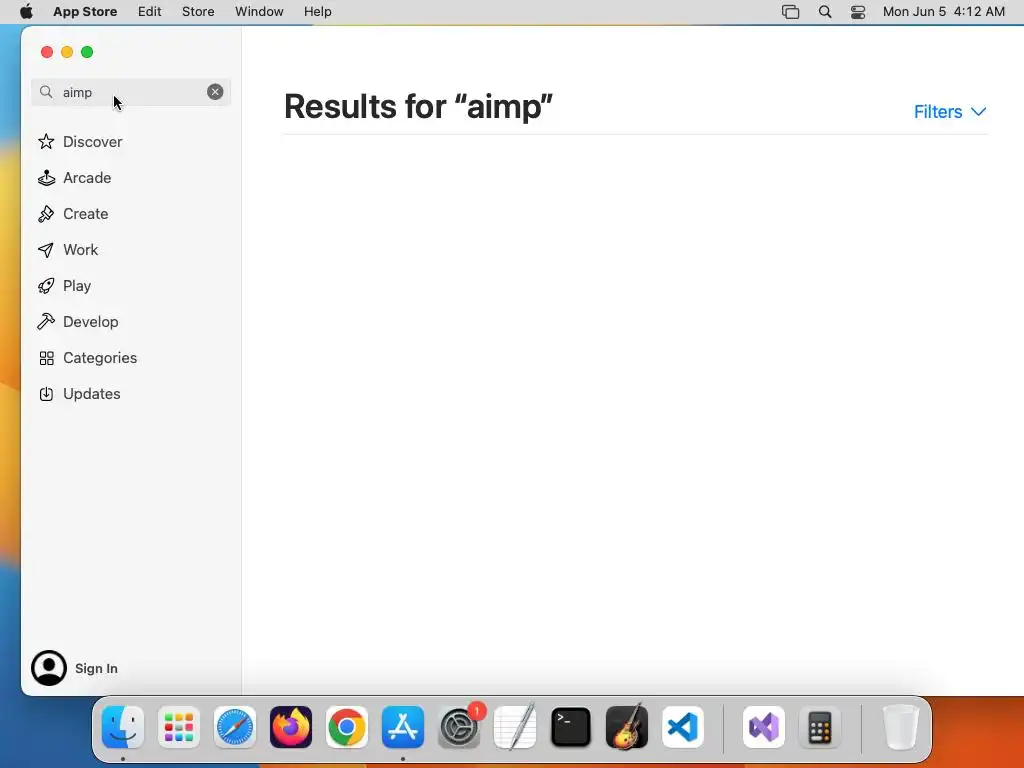The width and height of the screenshot is (1024, 768).
Task: Minimize the App Store window
Action: coord(67,52)
